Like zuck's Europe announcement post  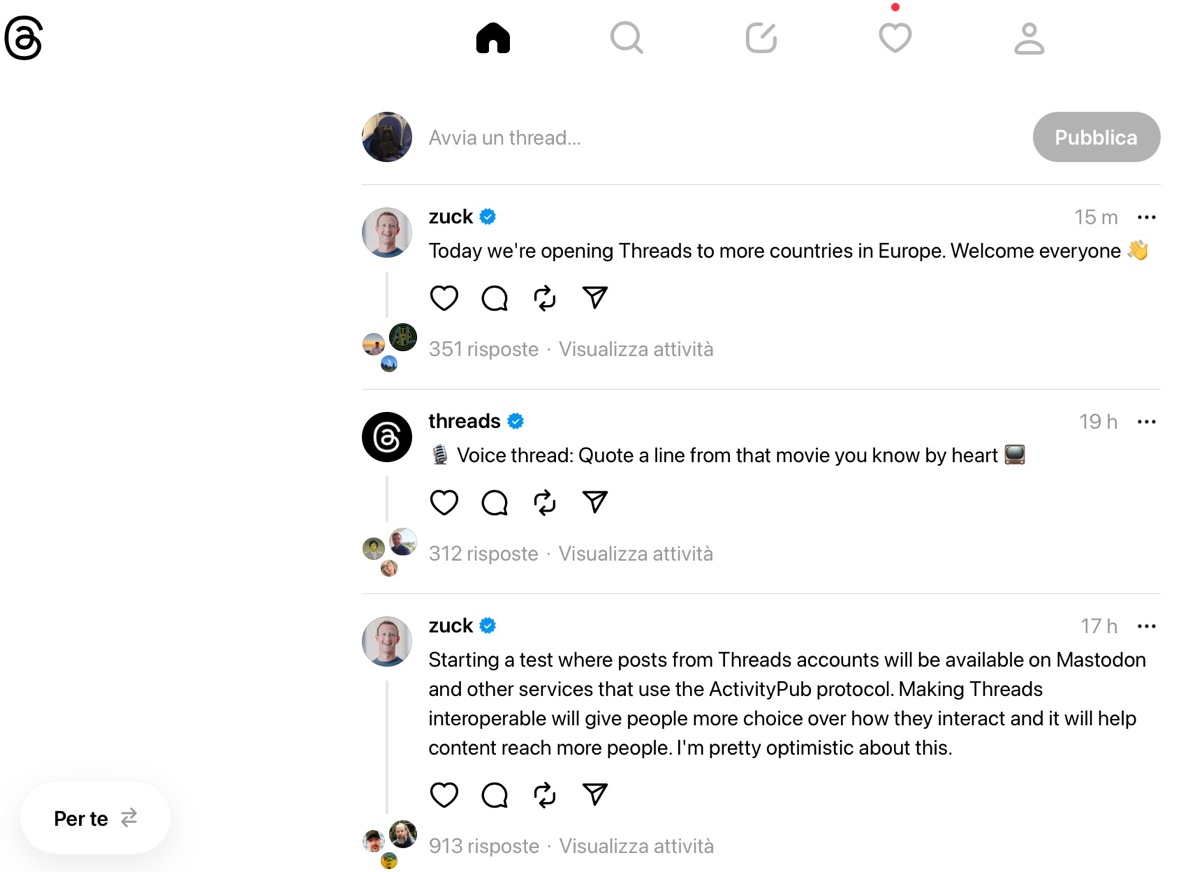[x=444, y=298]
